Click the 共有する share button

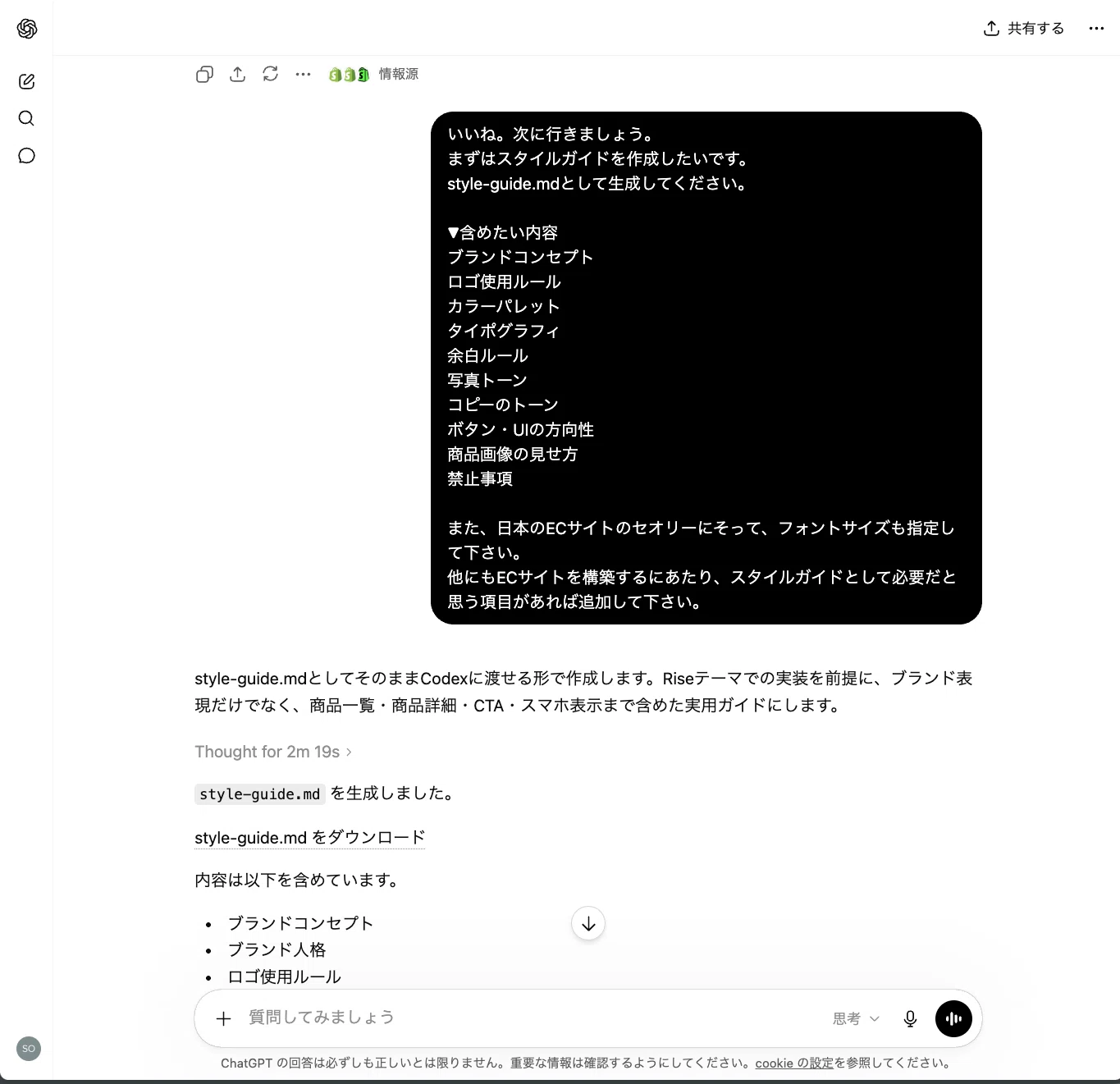tap(1023, 29)
